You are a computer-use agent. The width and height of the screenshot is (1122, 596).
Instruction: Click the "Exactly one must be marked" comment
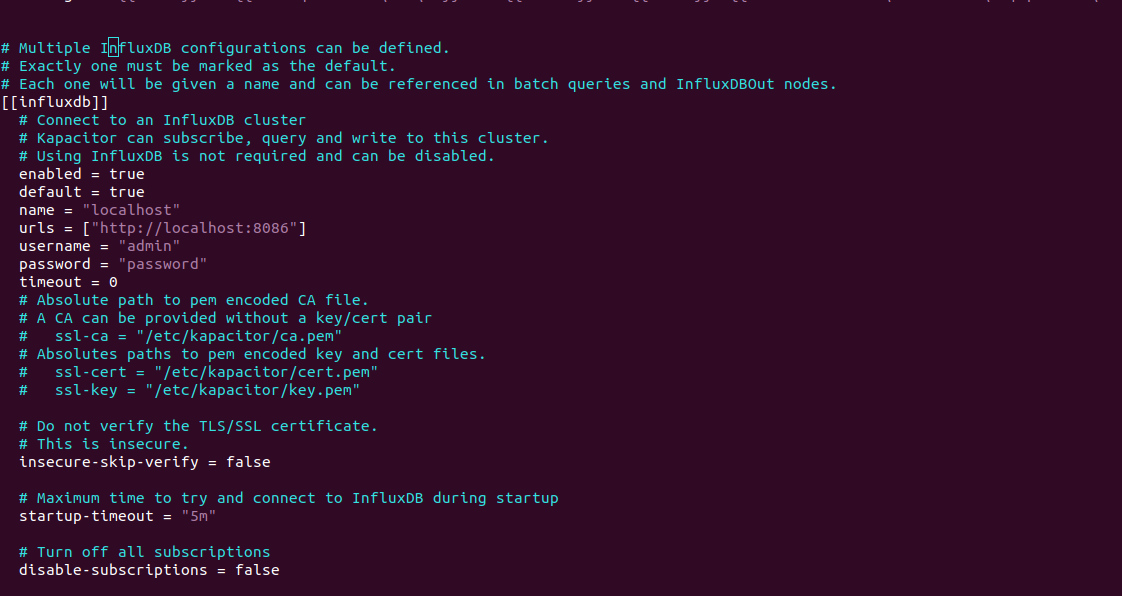click(x=198, y=66)
